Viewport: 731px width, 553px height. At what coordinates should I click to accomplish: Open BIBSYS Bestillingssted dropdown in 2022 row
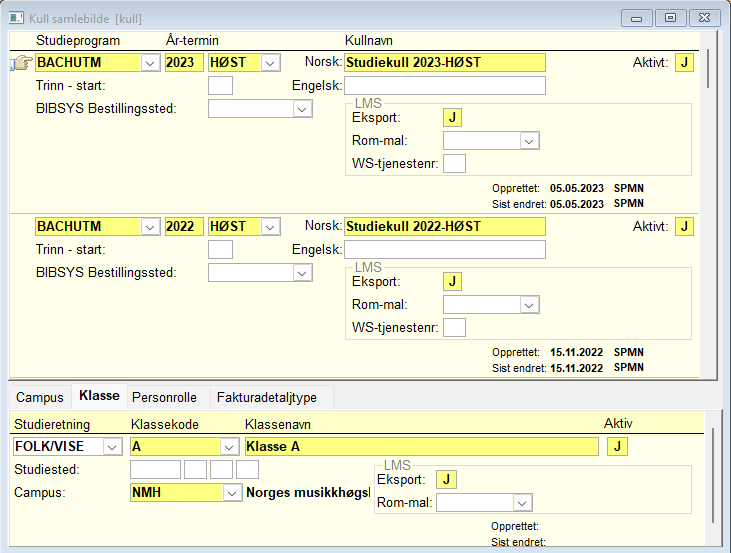click(302, 273)
